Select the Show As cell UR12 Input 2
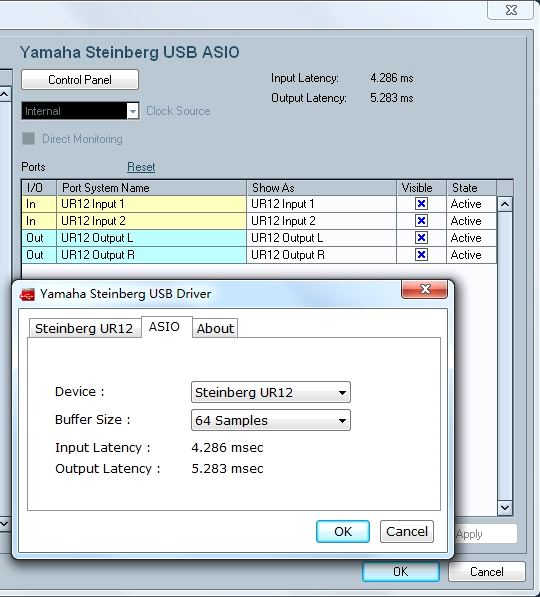The width and height of the screenshot is (540, 597). pos(321,221)
